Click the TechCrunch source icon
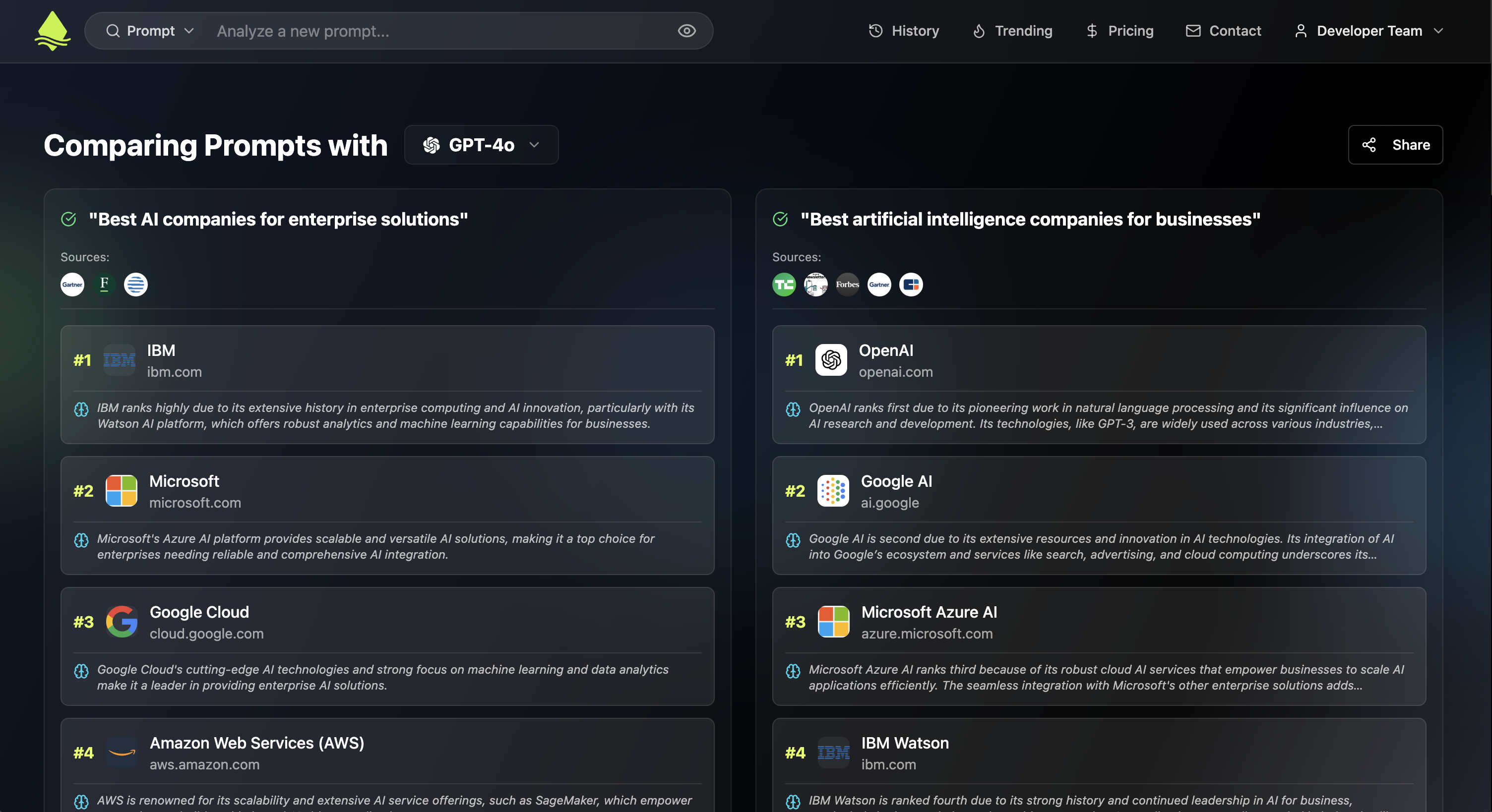This screenshot has width=1492, height=812. (x=784, y=284)
